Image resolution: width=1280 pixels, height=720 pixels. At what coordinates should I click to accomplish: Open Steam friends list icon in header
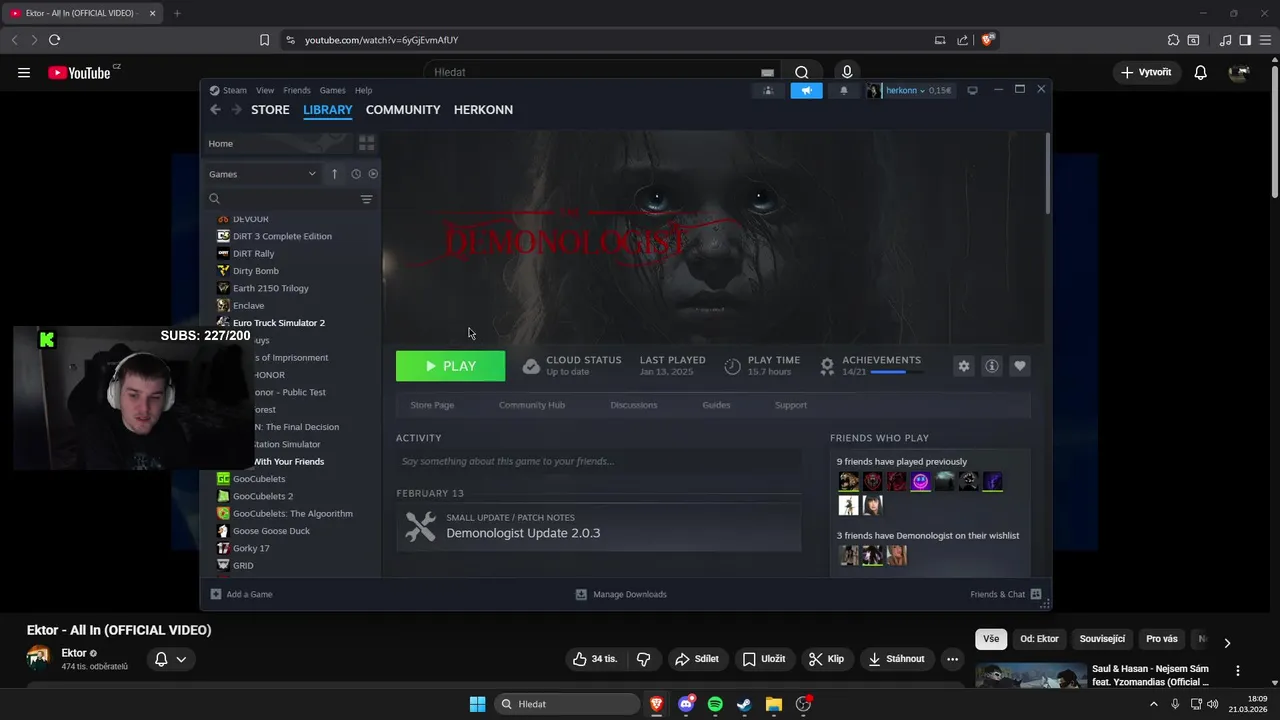coord(768,90)
